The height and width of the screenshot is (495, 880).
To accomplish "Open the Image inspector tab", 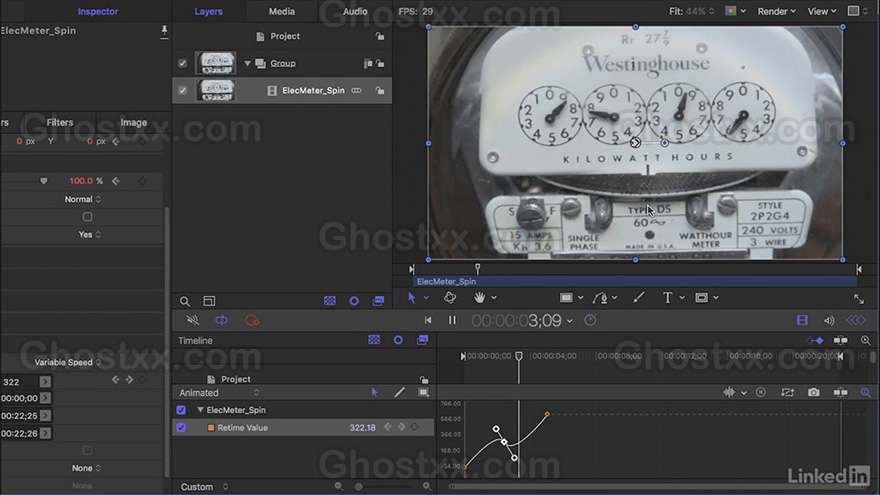I will click(134, 122).
